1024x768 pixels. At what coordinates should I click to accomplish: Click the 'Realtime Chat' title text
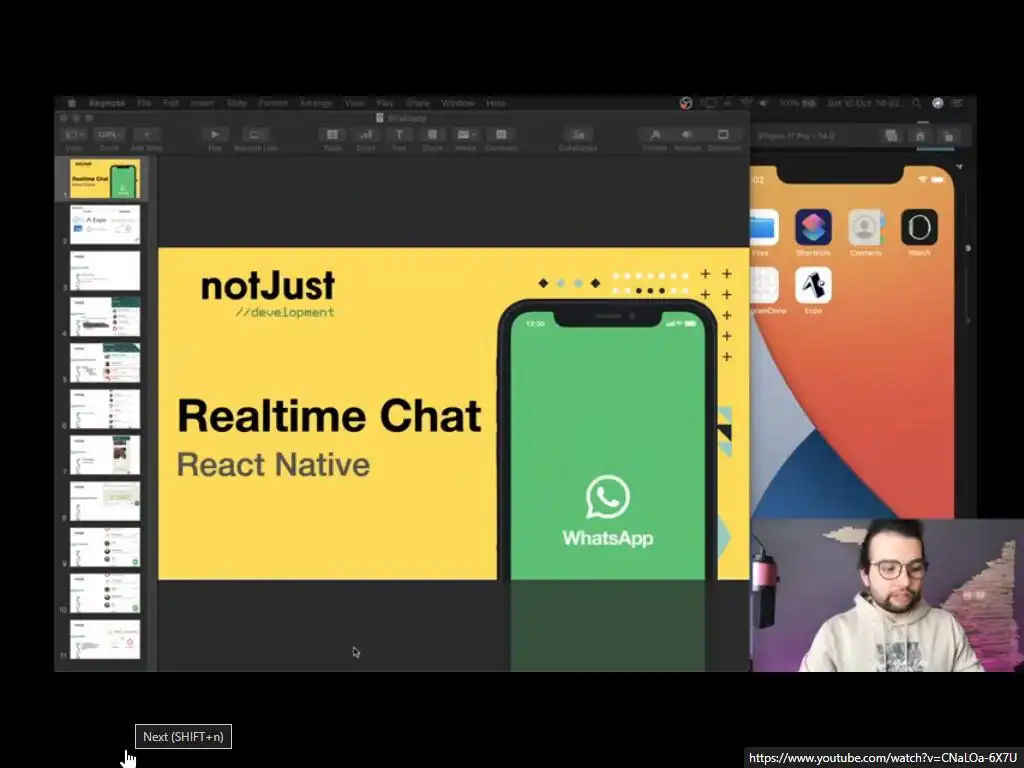(330, 417)
